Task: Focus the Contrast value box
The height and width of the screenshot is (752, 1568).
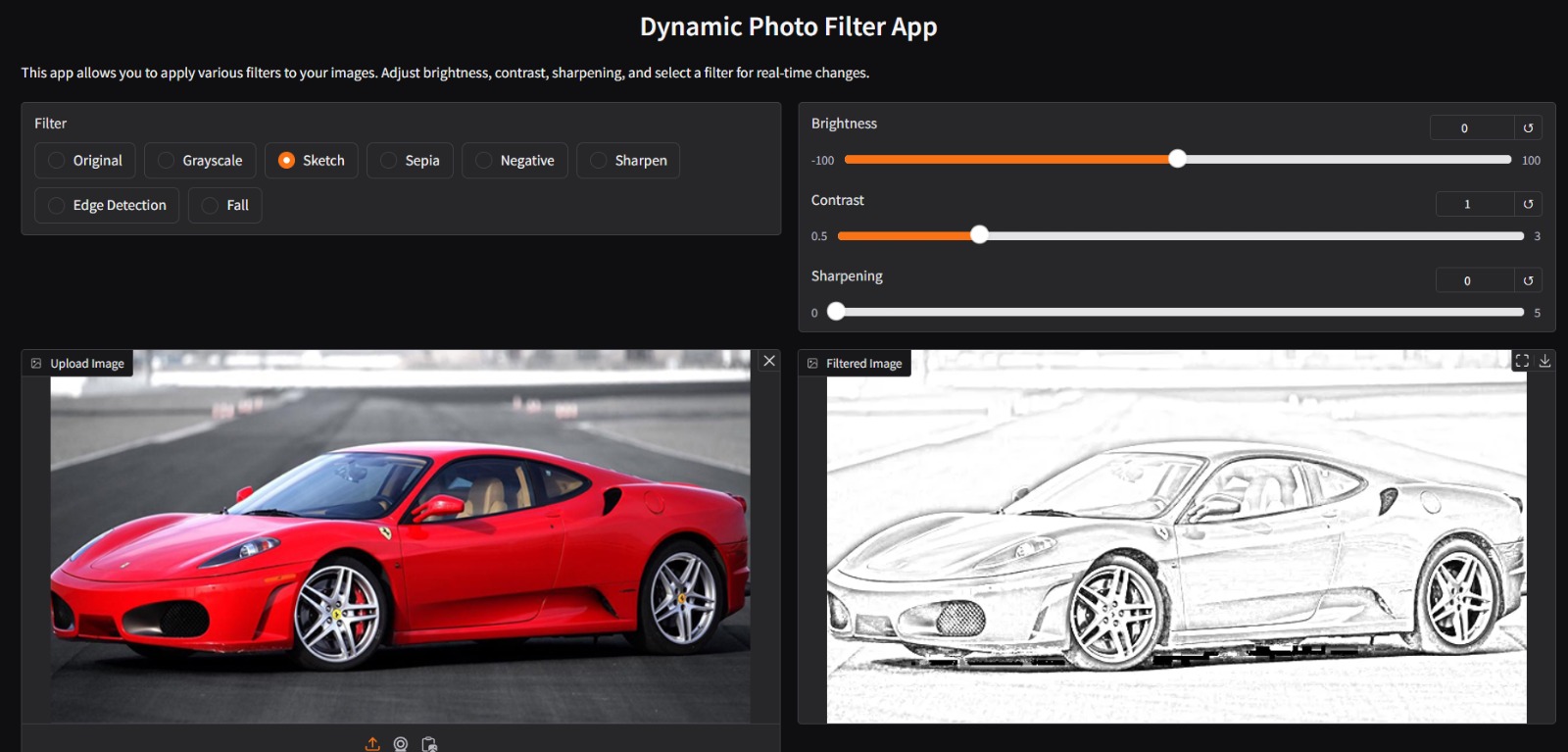Action: click(x=1473, y=204)
